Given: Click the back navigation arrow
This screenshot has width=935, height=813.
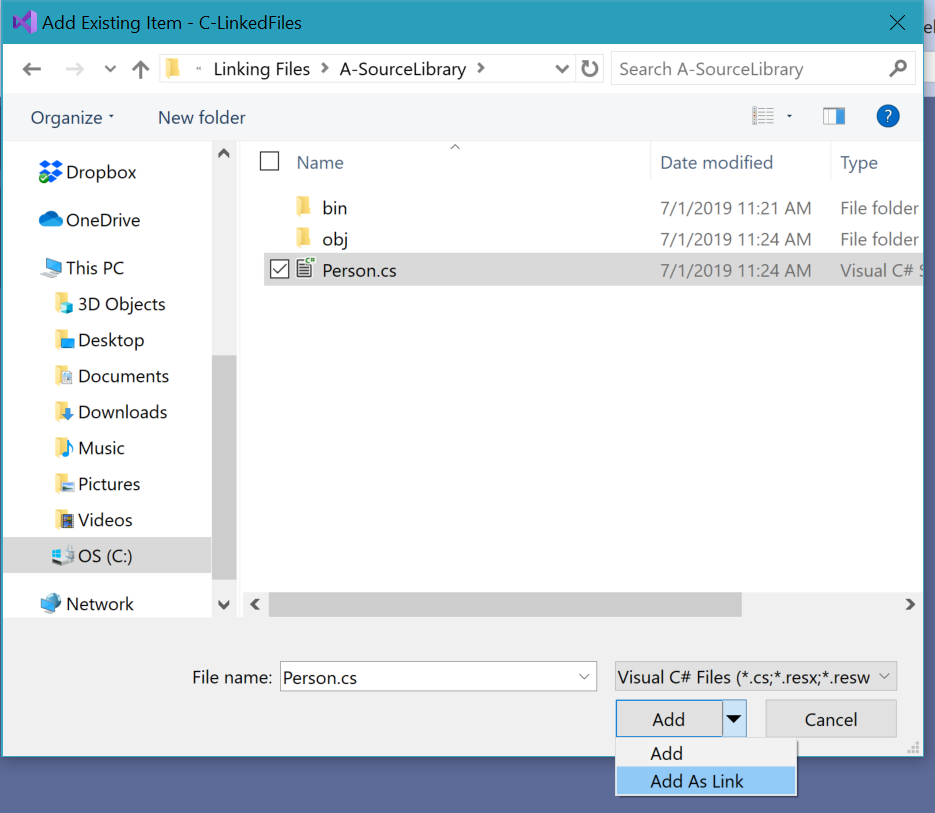Looking at the screenshot, I should click(33, 68).
